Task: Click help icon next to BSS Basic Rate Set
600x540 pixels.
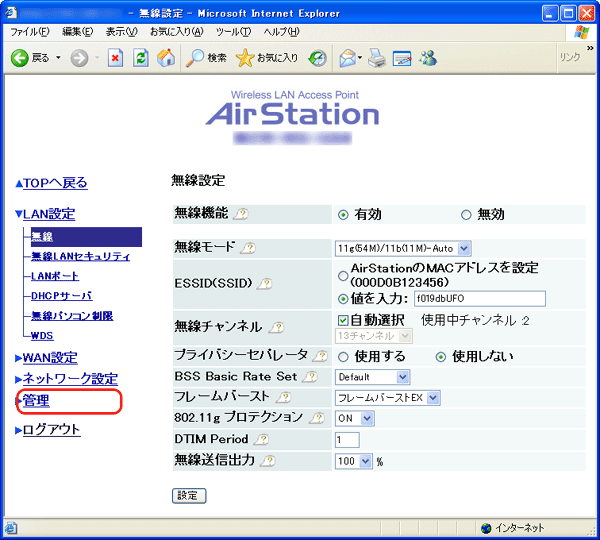Action: pos(310,377)
